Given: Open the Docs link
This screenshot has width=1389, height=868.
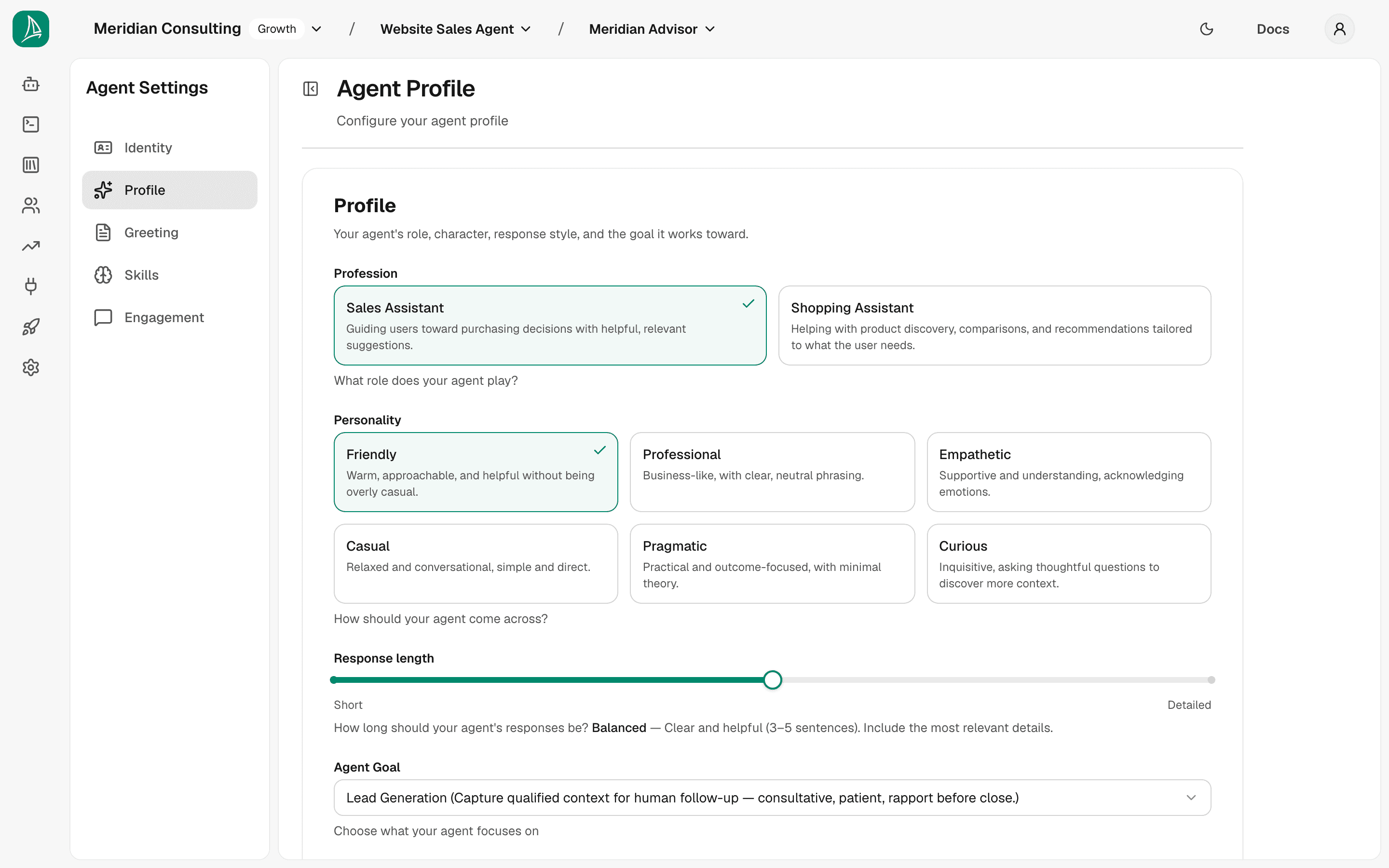Looking at the screenshot, I should click(1272, 29).
